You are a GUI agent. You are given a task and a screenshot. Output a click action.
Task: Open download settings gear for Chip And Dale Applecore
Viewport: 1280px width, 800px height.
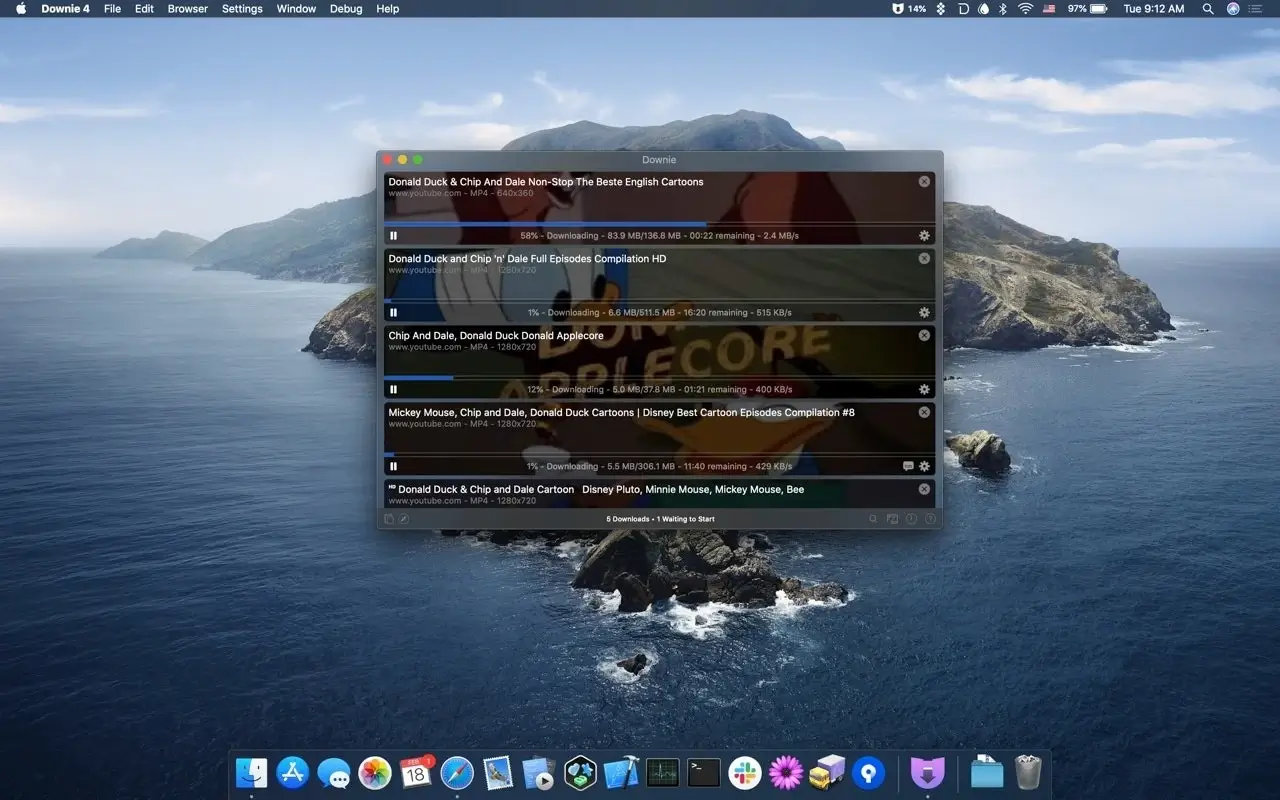(x=924, y=389)
